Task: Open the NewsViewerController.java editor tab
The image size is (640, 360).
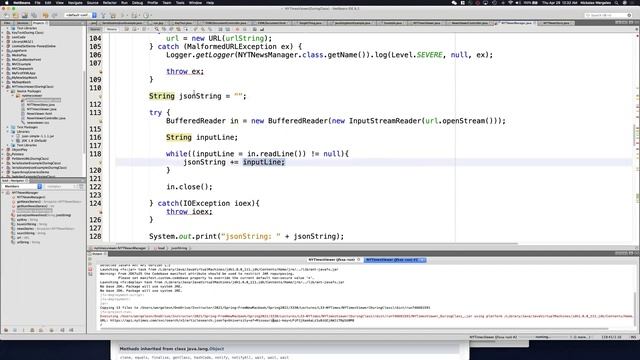Action: point(469,23)
